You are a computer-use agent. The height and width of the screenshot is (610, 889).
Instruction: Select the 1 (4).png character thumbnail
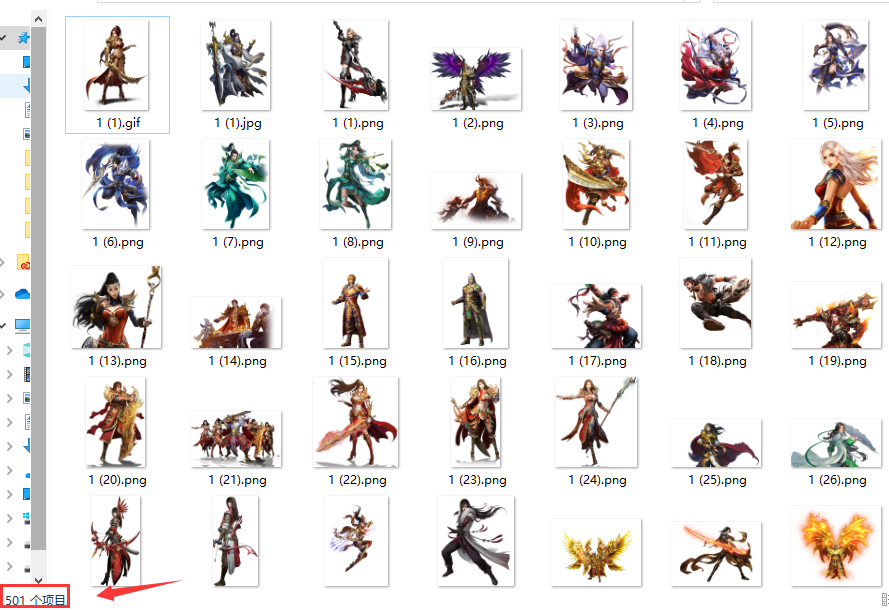(716, 65)
